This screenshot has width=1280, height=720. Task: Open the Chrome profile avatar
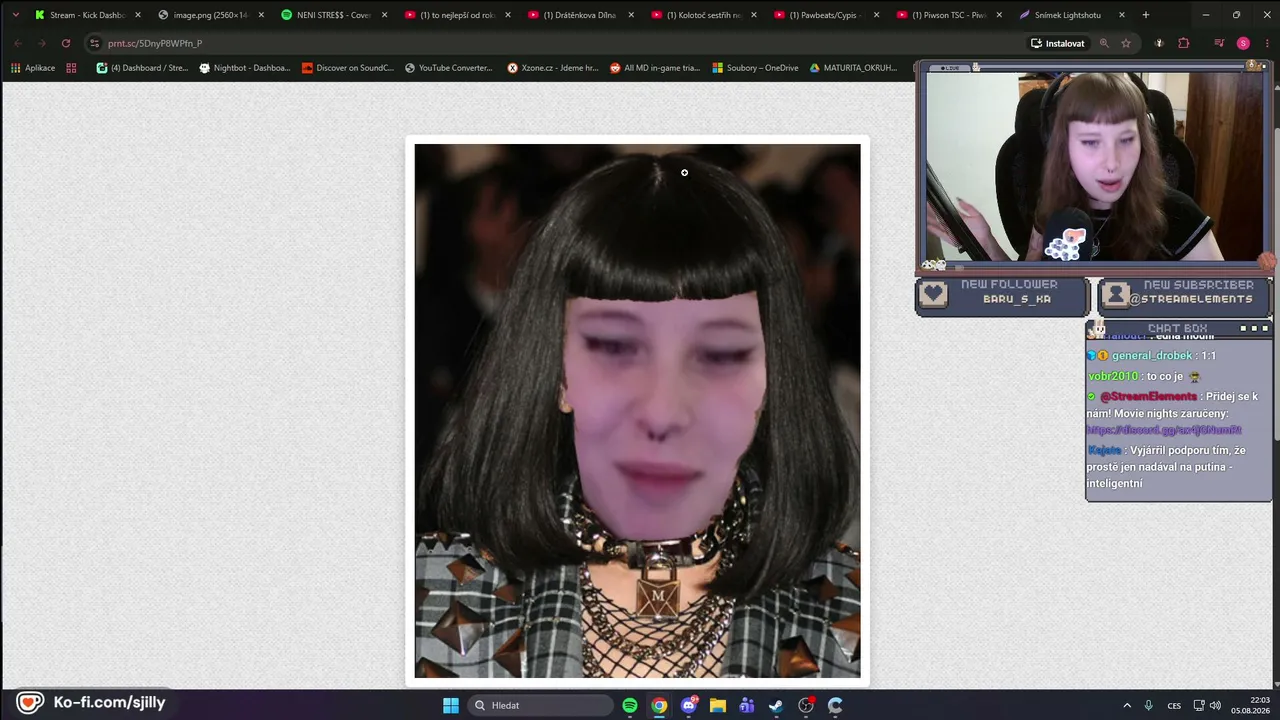(x=1243, y=43)
